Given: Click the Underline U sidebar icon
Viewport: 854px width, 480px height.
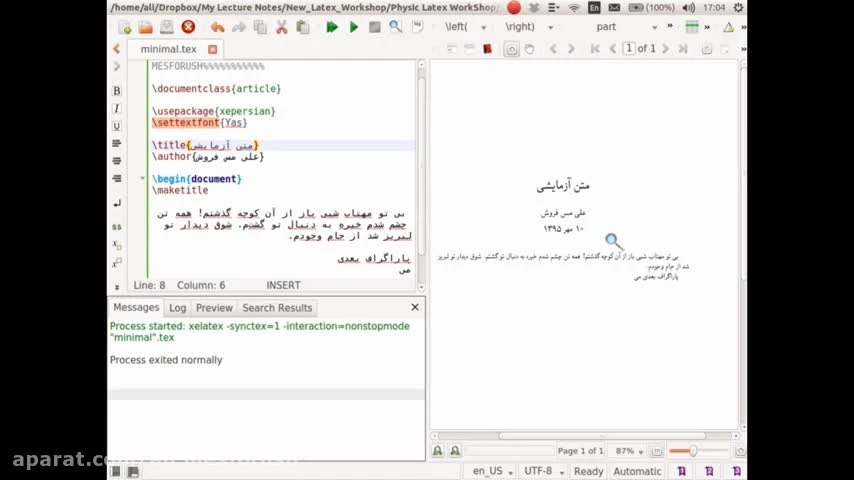Looking at the screenshot, I should coord(116,126).
